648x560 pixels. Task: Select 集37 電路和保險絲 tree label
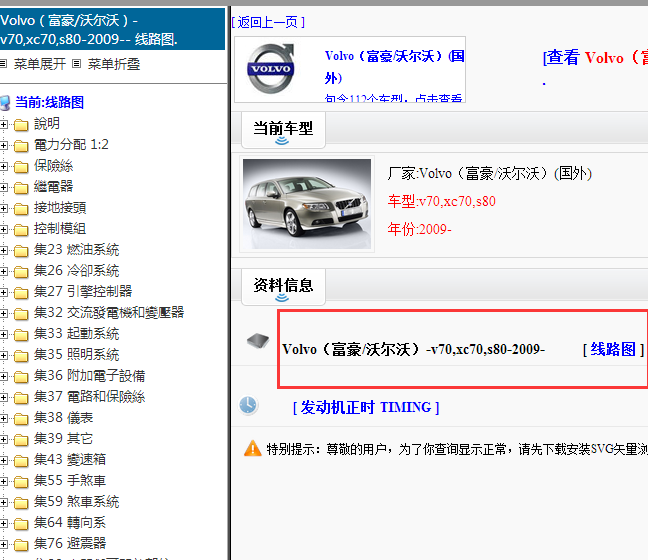point(90,397)
